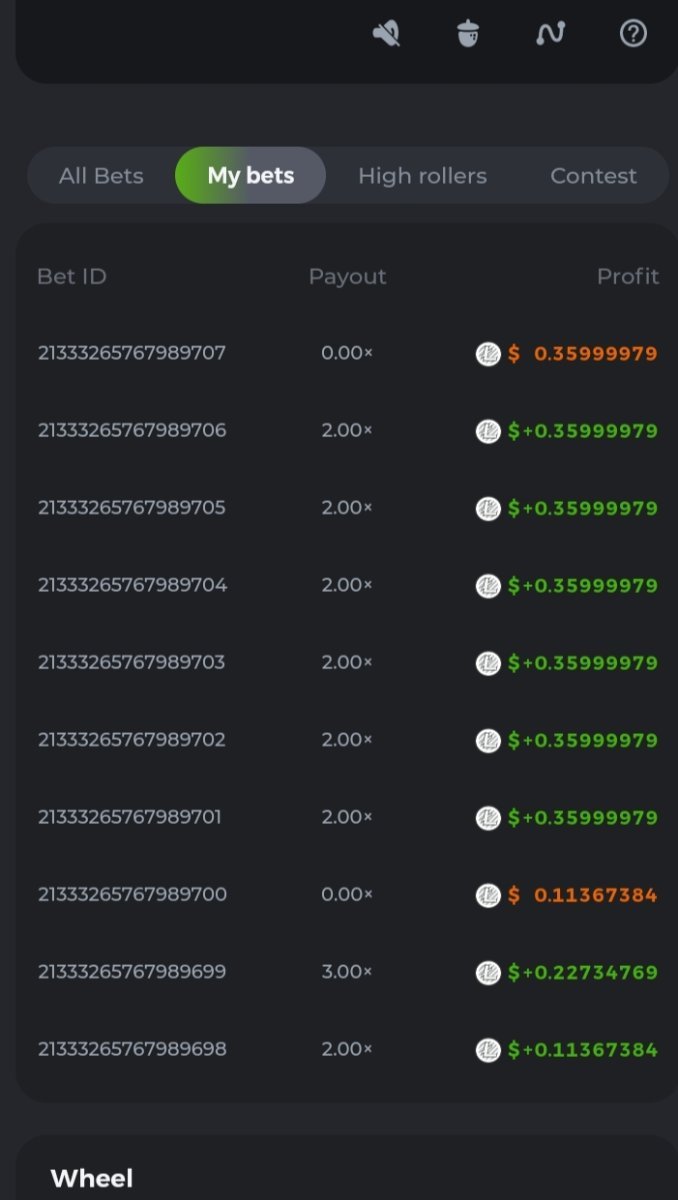Open the curved path trend icon

(x=550, y=34)
